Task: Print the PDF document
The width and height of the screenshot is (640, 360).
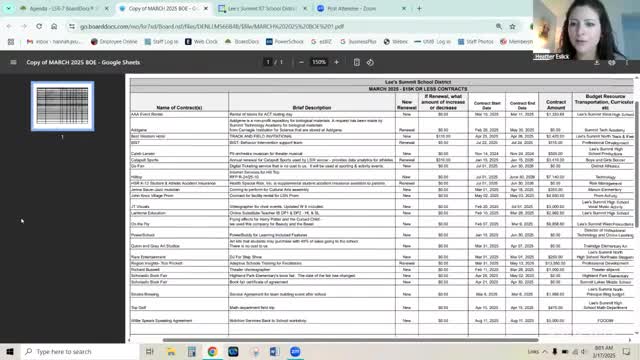Action: coord(611,62)
